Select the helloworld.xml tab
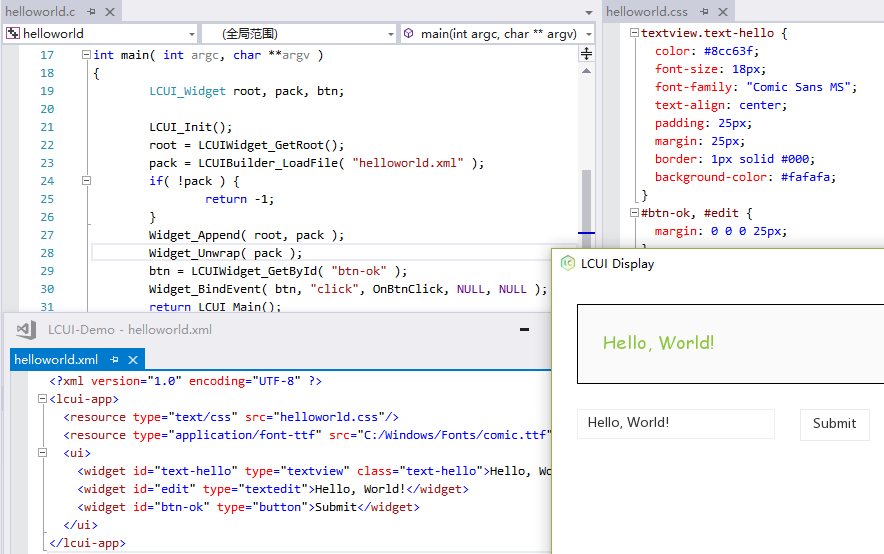 tap(56, 359)
